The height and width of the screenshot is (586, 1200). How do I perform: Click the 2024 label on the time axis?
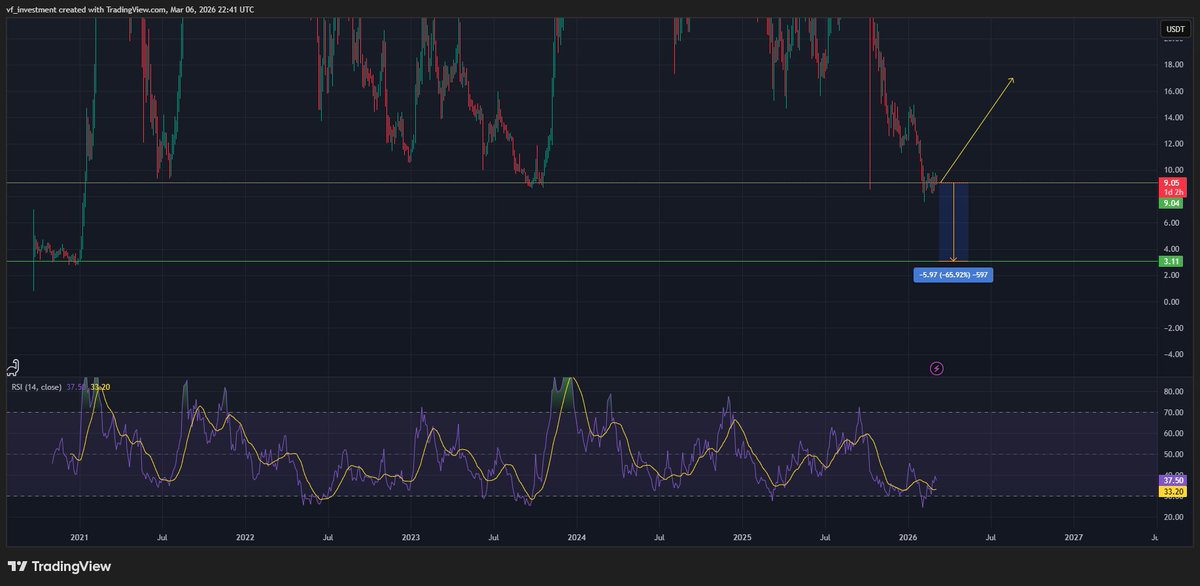tap(575, 537)
